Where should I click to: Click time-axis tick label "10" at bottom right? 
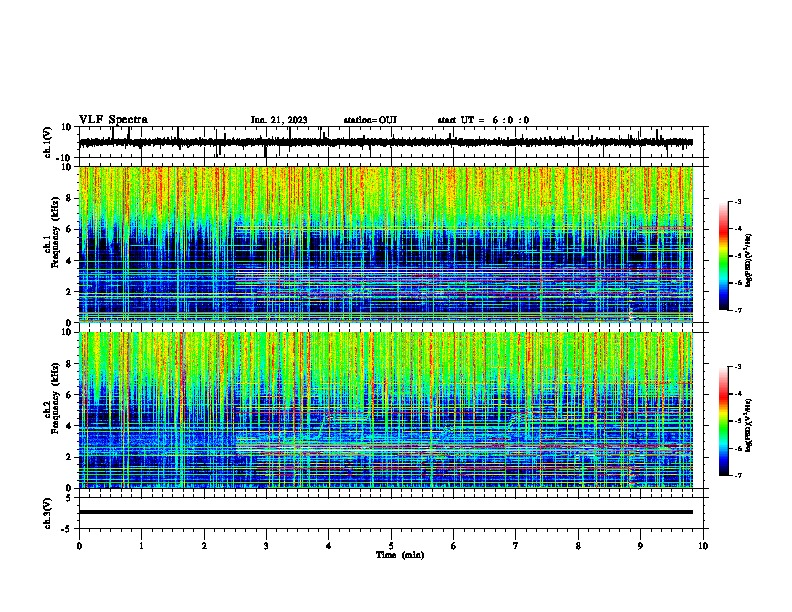[x=703, y=546]
